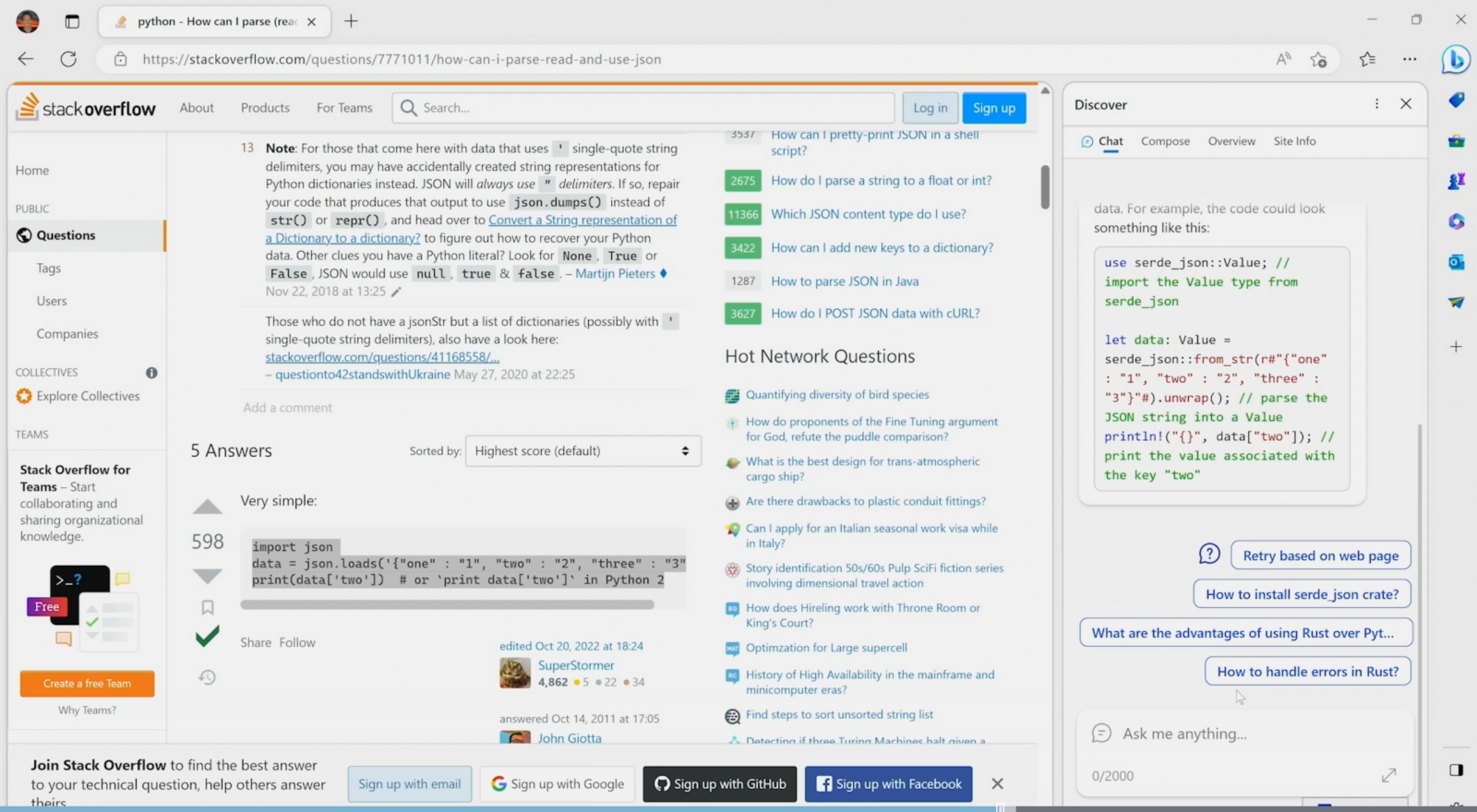Click the read aloud icon in address bar

click(1283, 59)
